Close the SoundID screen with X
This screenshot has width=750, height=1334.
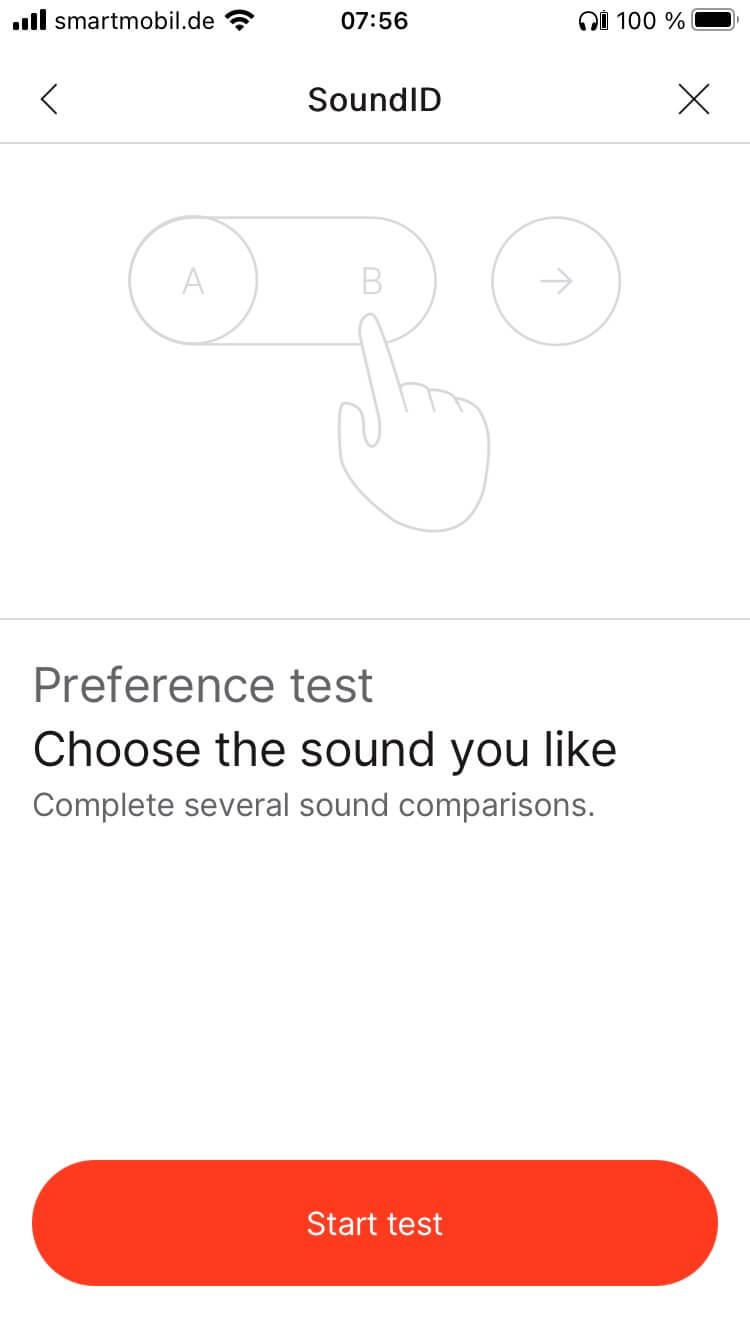click(693, 99)
